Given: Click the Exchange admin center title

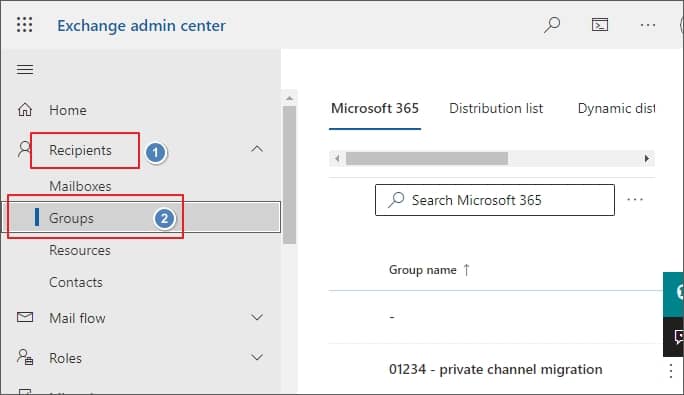Looking at the screenshot, I should pos(141,25).
